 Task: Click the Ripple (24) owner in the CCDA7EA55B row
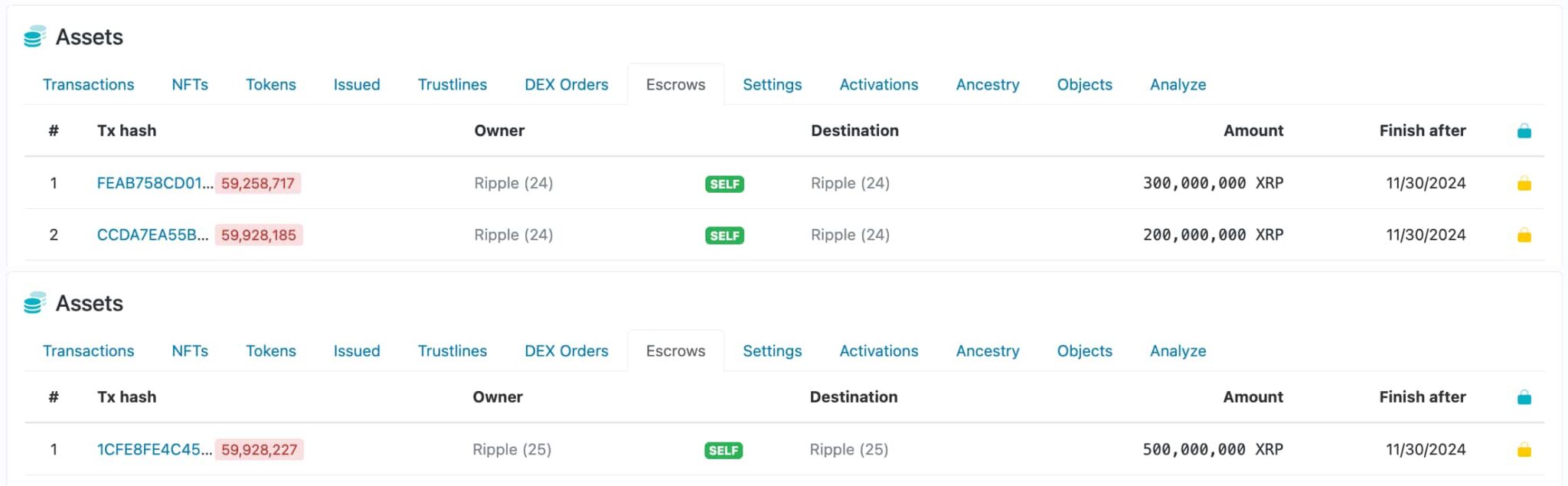pyautogui.click(x=513, y=235)
